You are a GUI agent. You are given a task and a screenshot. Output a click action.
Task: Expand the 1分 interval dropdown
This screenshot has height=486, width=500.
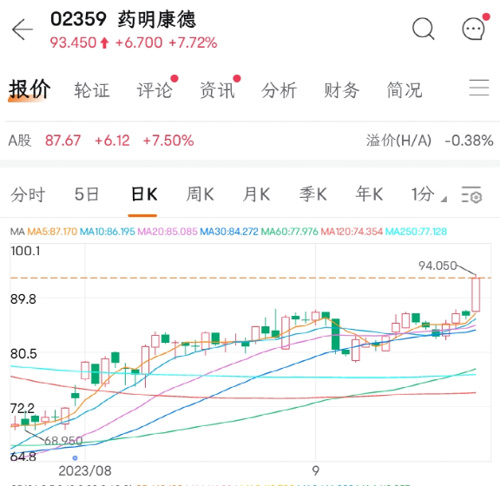coord(429,194)
